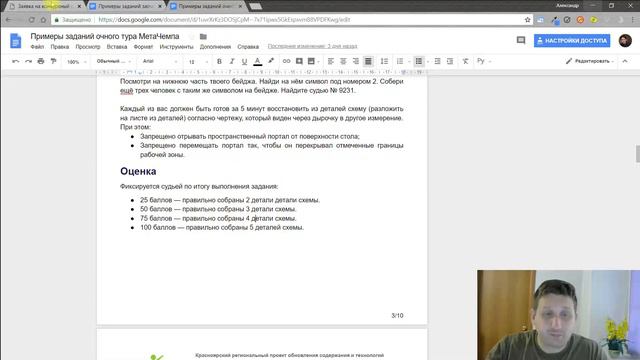Click the Оценка heading
This screenshot has width=640, height=360.
tap(138, 171)
